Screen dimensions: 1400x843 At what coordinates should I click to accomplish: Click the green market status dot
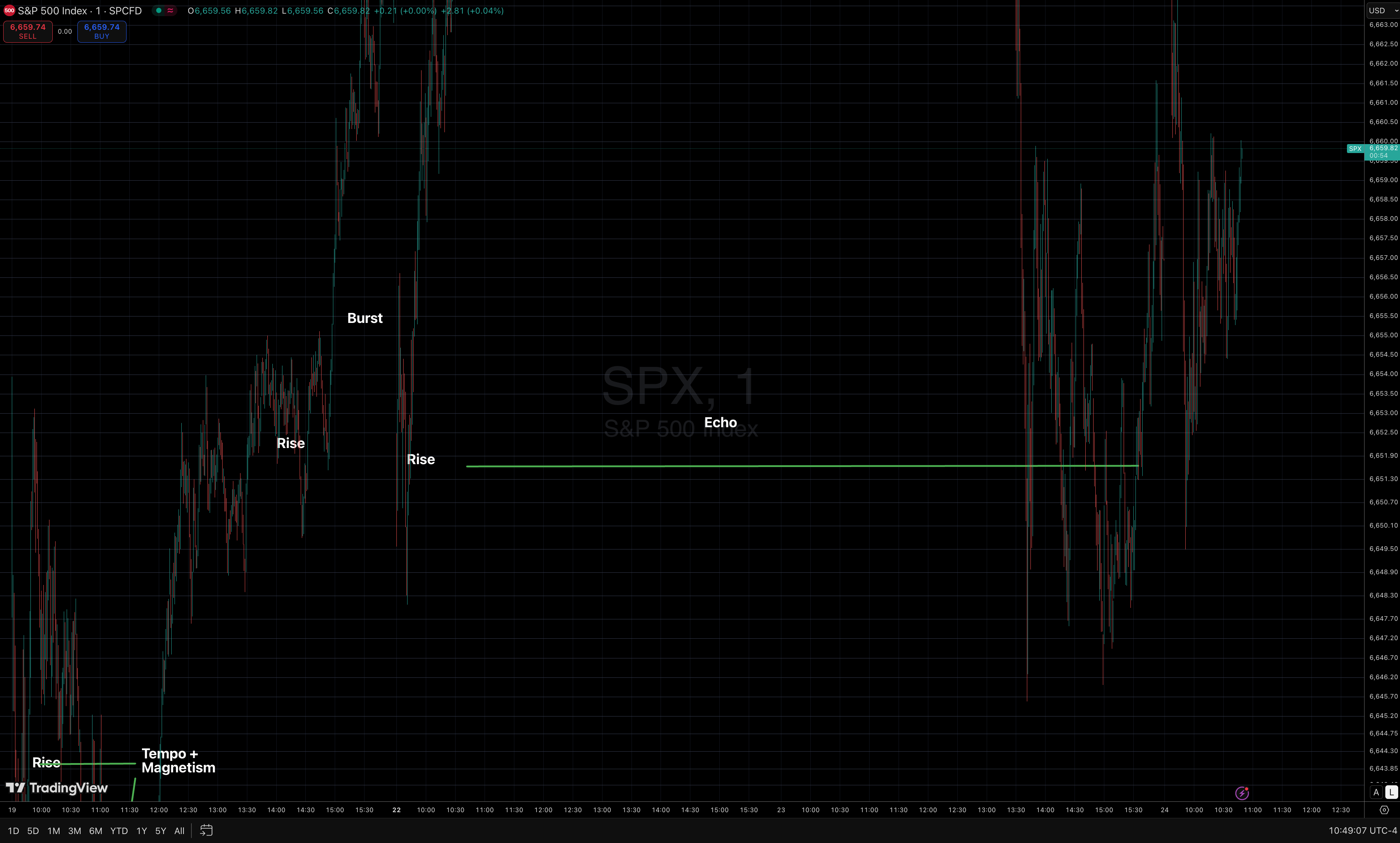[x=158, y=11]
